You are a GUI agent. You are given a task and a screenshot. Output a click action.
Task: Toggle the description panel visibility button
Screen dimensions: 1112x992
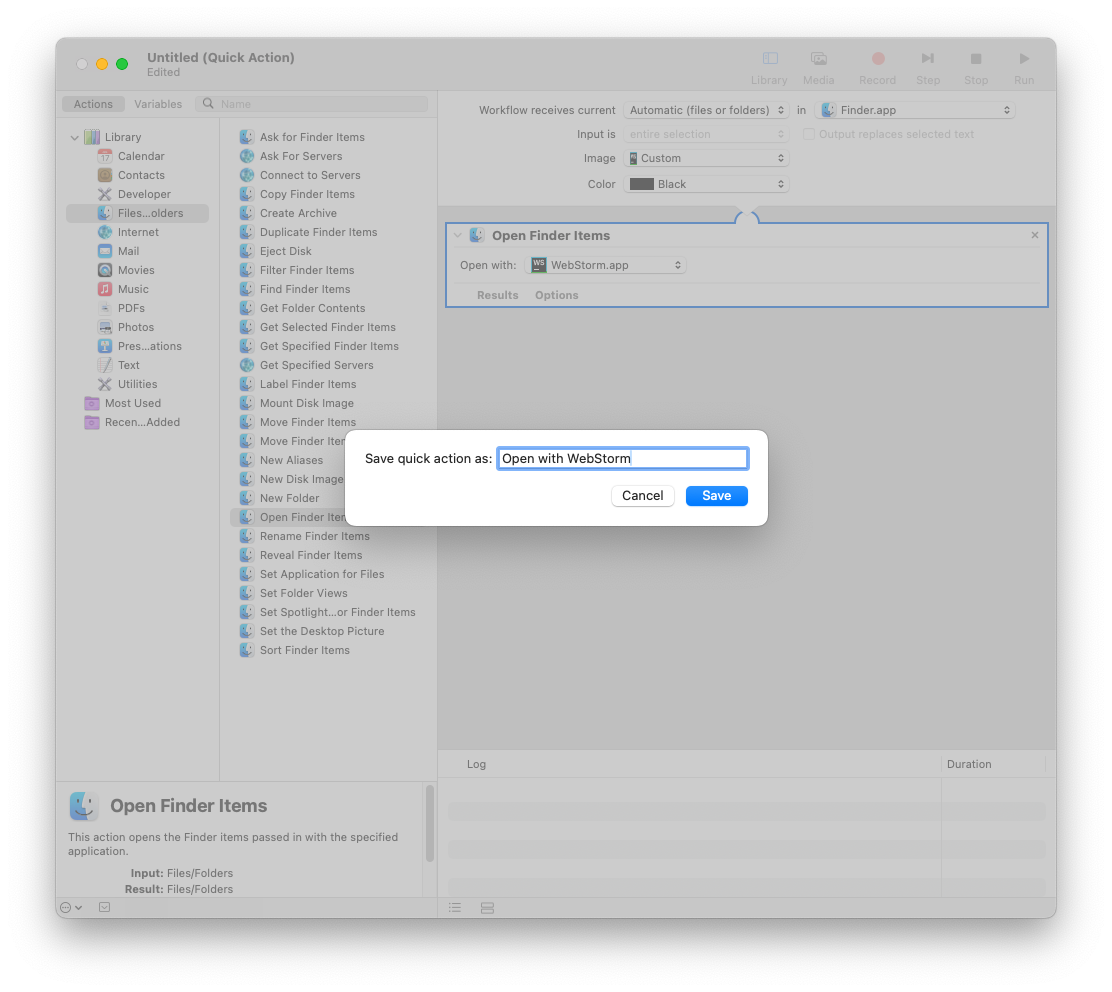104,908
